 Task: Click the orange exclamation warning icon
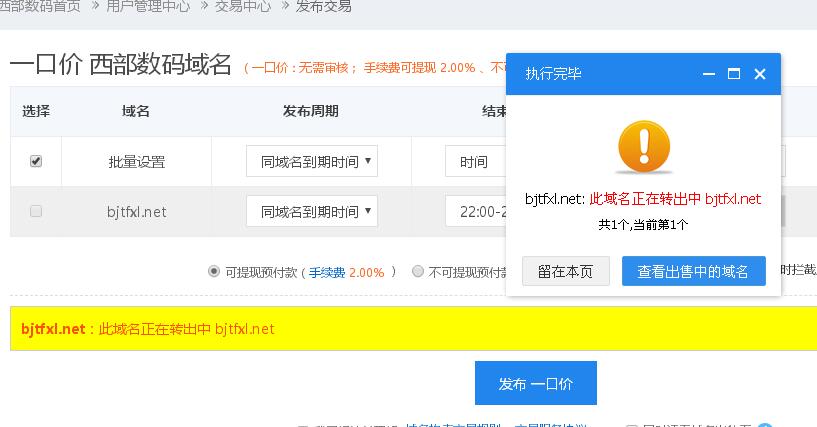644,147
